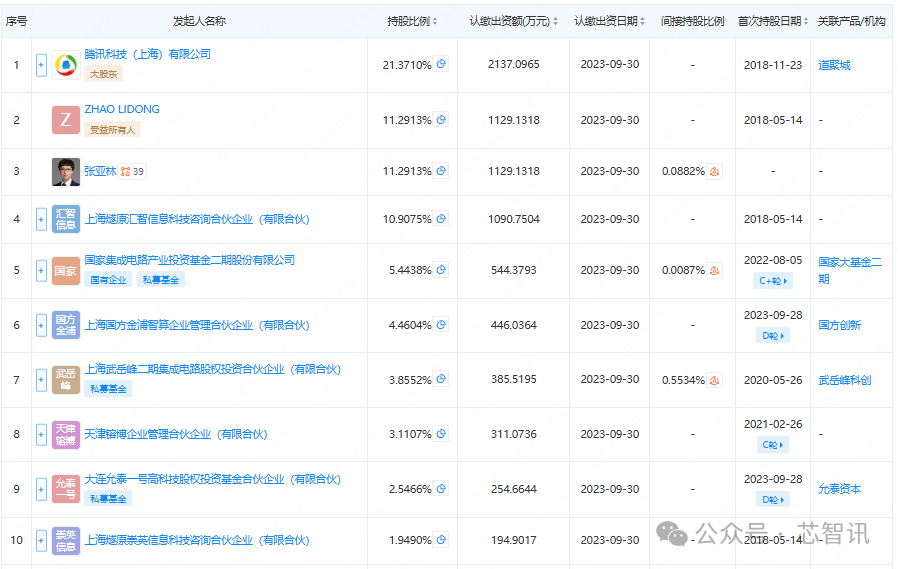
Task: Open the D轮 tag in 大连允泰 row
Action: (773, 500)
